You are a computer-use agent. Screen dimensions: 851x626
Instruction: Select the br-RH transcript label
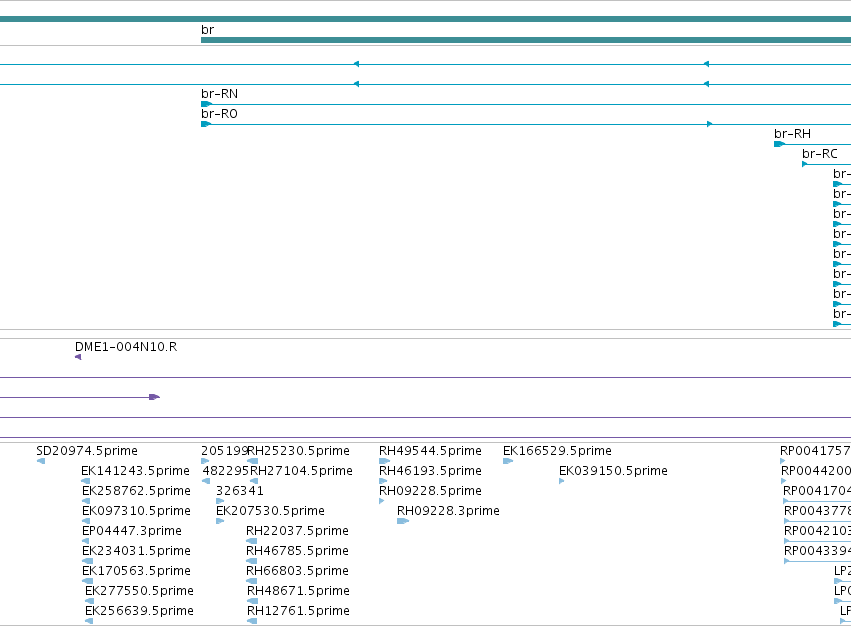tap(792, 134)
